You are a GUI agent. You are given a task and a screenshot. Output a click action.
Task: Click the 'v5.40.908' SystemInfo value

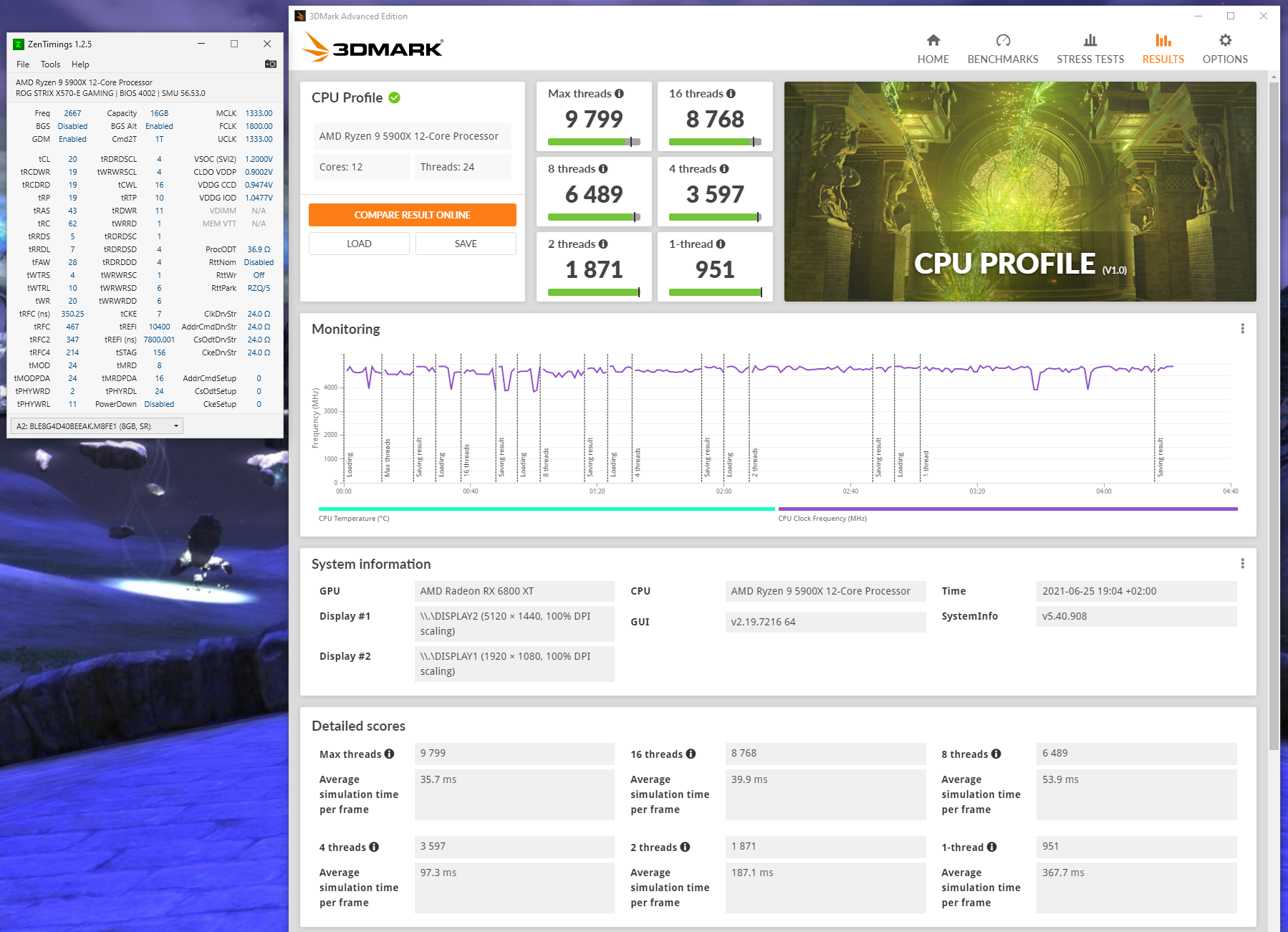[1136, 616]
